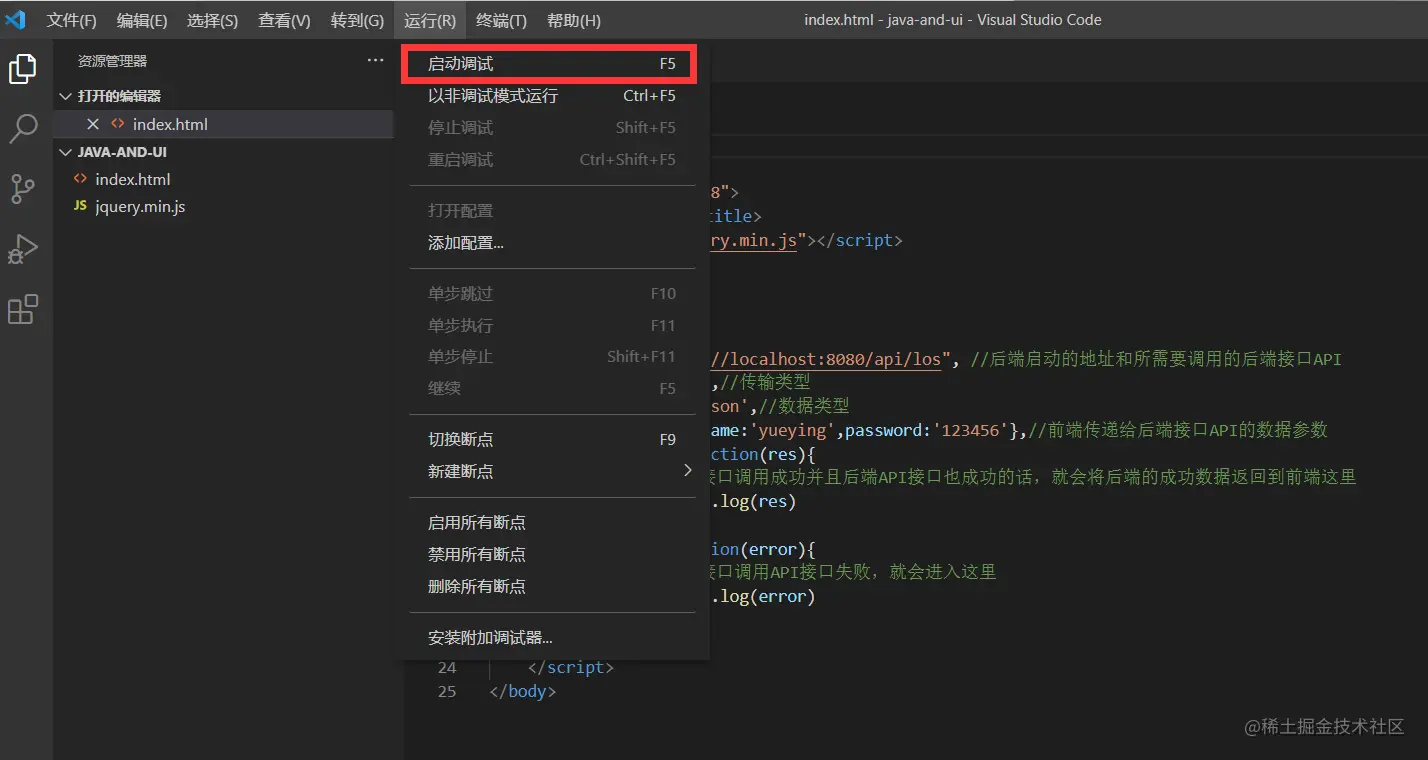Click the closing </script> tag on line 24
Viewport: 1428px width, 760px height.
tap(570, 668)
